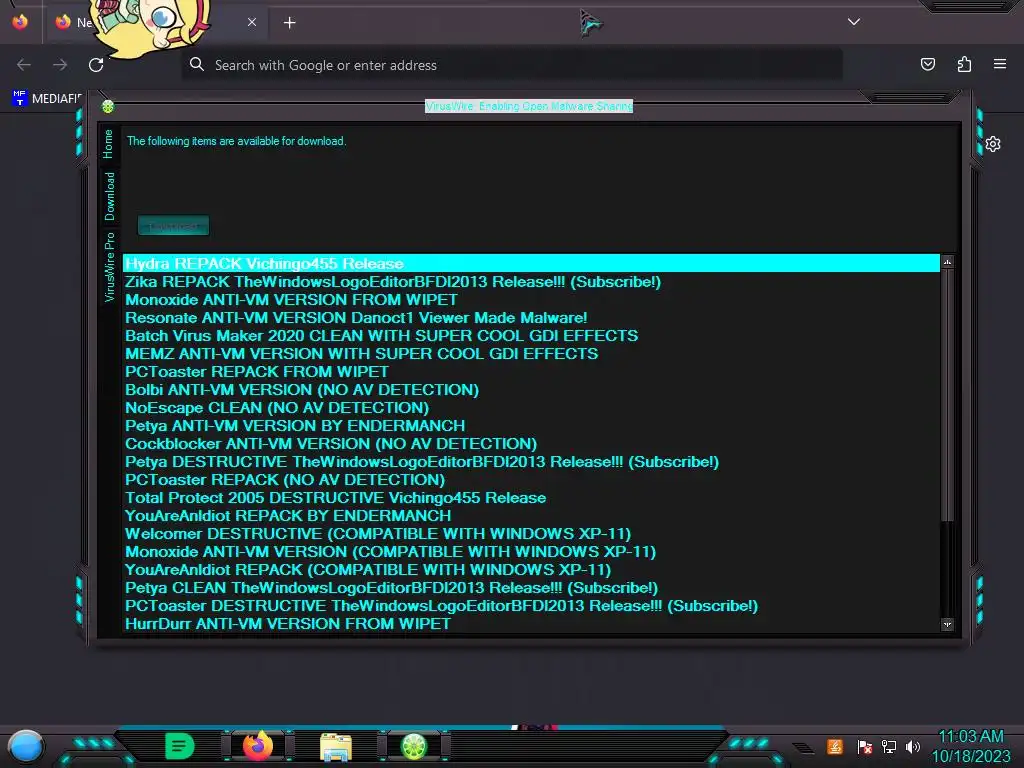Screen dimensions: 1024x768
Task: Select MEMZ ANTI-VM VERSION entry
Action: [x=531, y=354]
